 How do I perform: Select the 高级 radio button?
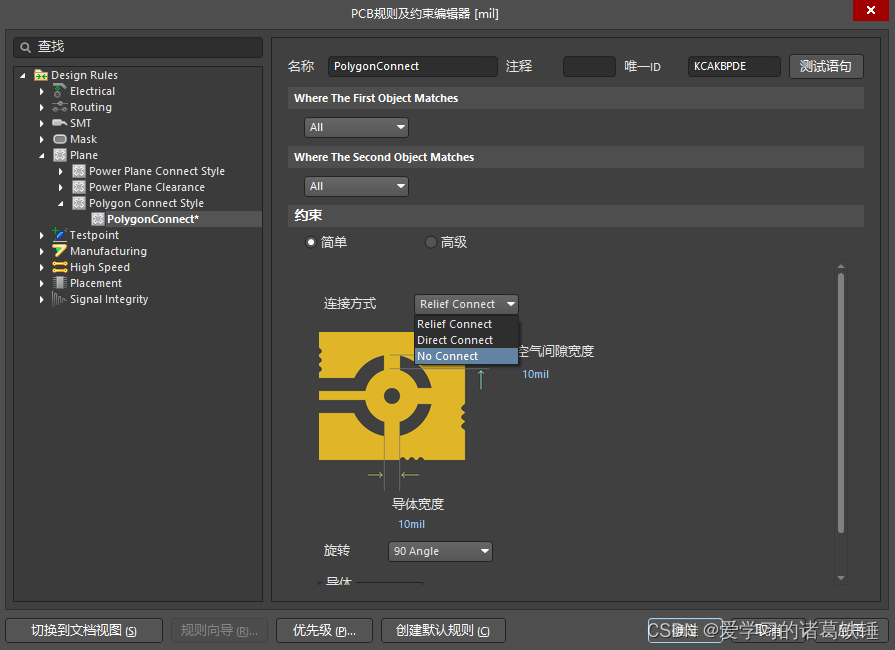pos(431,242)
